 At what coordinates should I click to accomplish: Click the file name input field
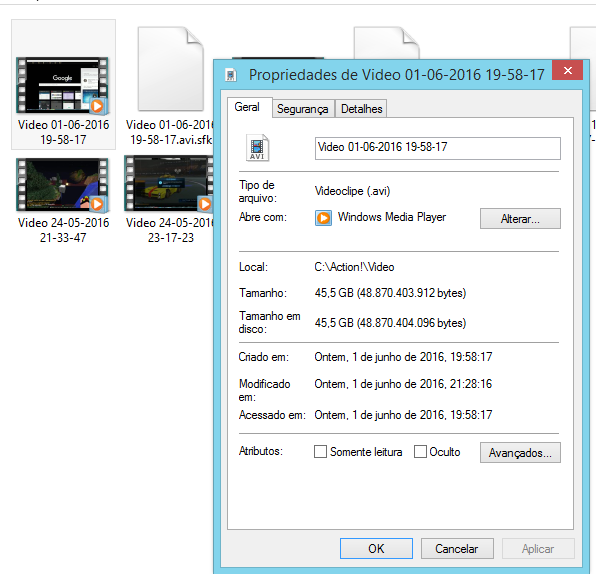coord(437,148)
